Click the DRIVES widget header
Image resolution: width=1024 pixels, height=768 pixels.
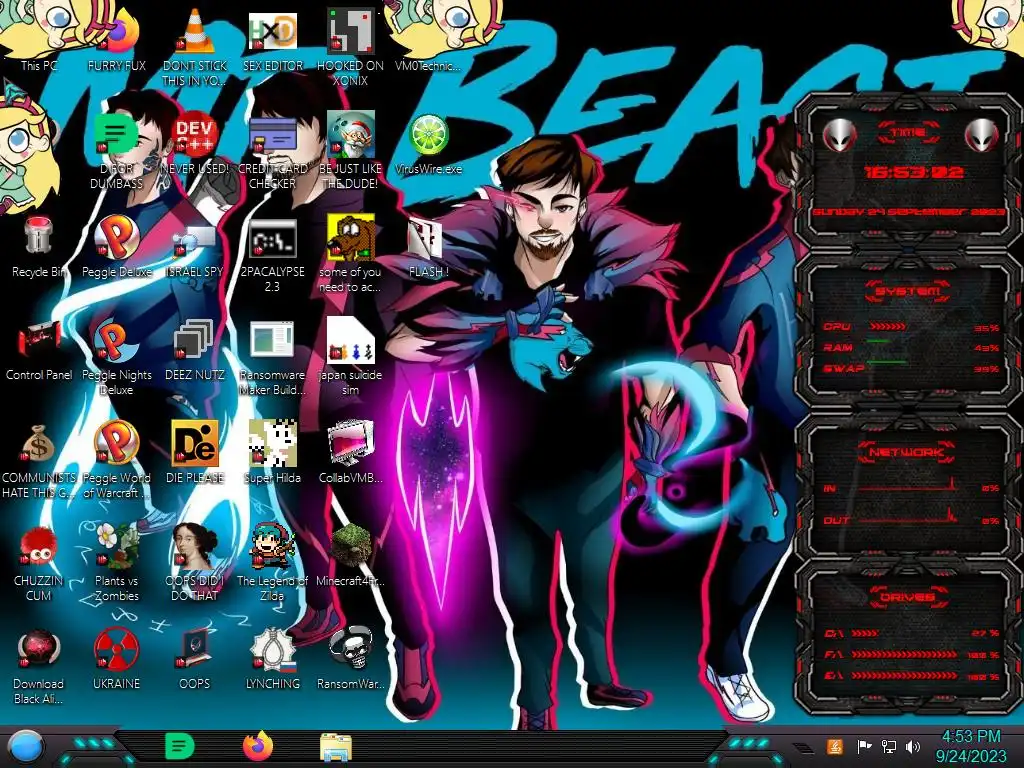coord(908,597)
